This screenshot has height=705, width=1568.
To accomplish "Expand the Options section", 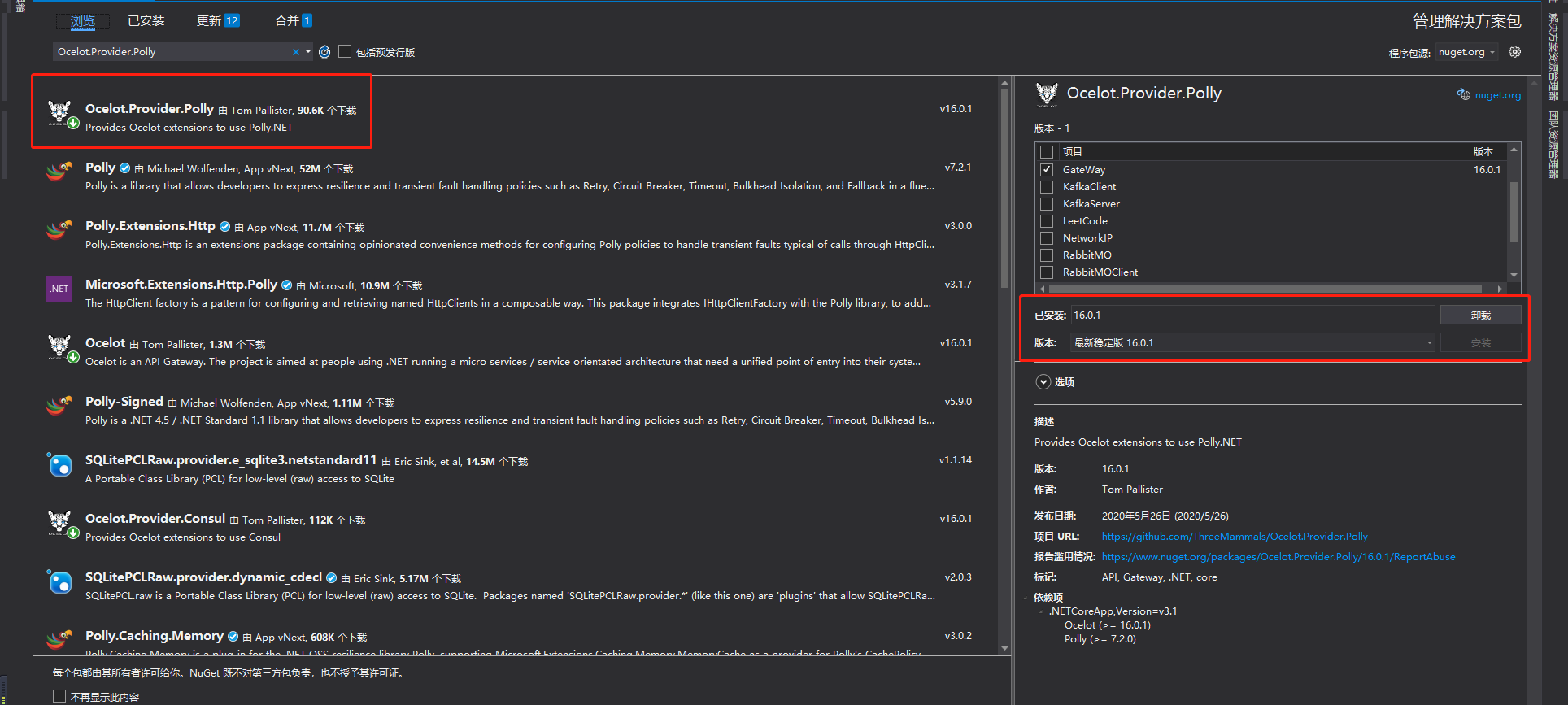I will coord(1043,381).
